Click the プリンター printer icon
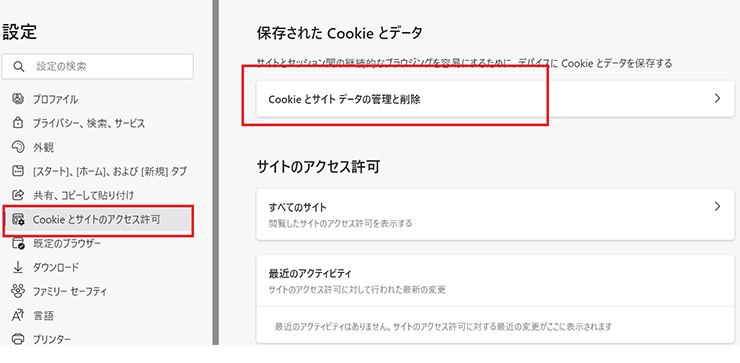Viewport: 740px width, 363px height. pos(17,339)
